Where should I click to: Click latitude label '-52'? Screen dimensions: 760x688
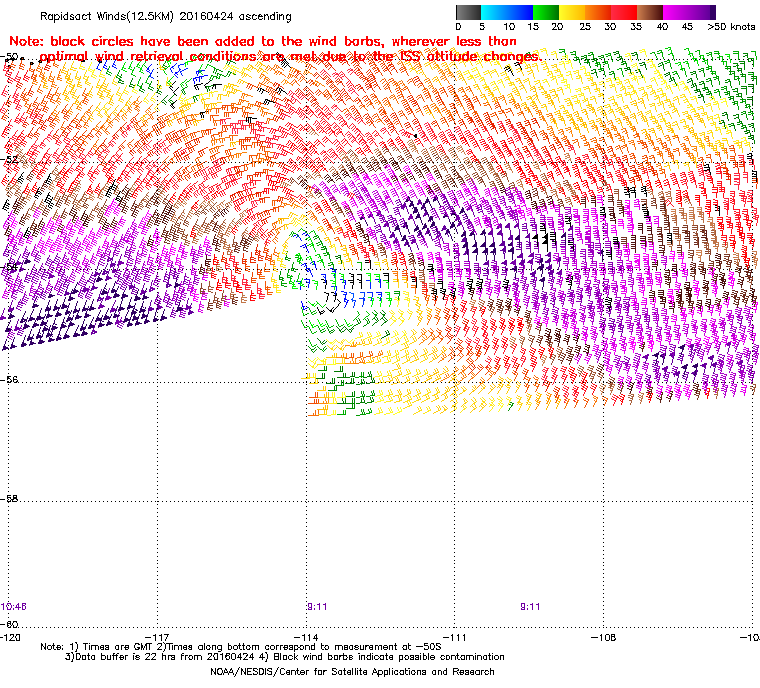click(x=10, y=160)
